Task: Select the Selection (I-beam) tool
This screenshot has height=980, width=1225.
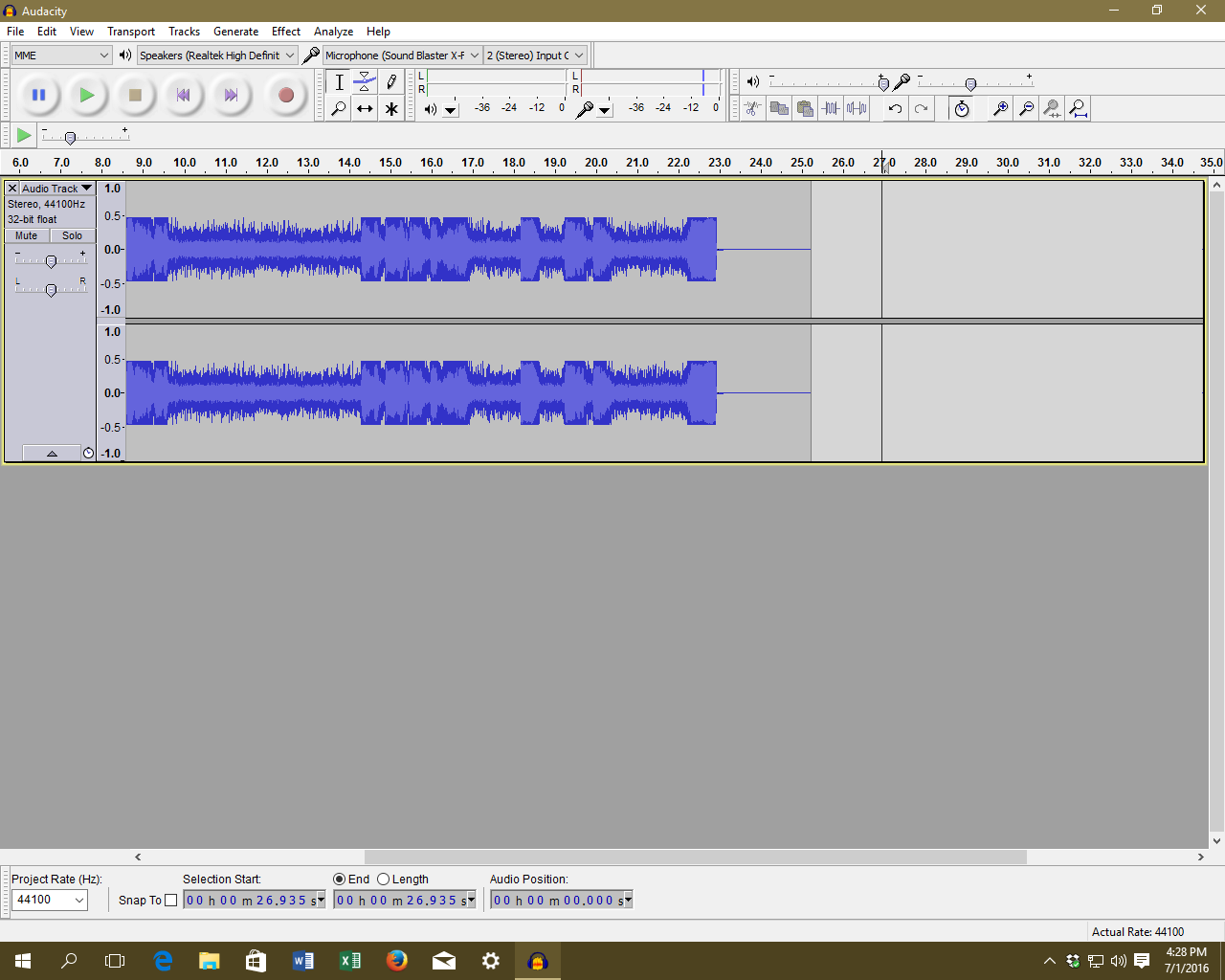Action: pyautogui.click(x=339, y=82)
